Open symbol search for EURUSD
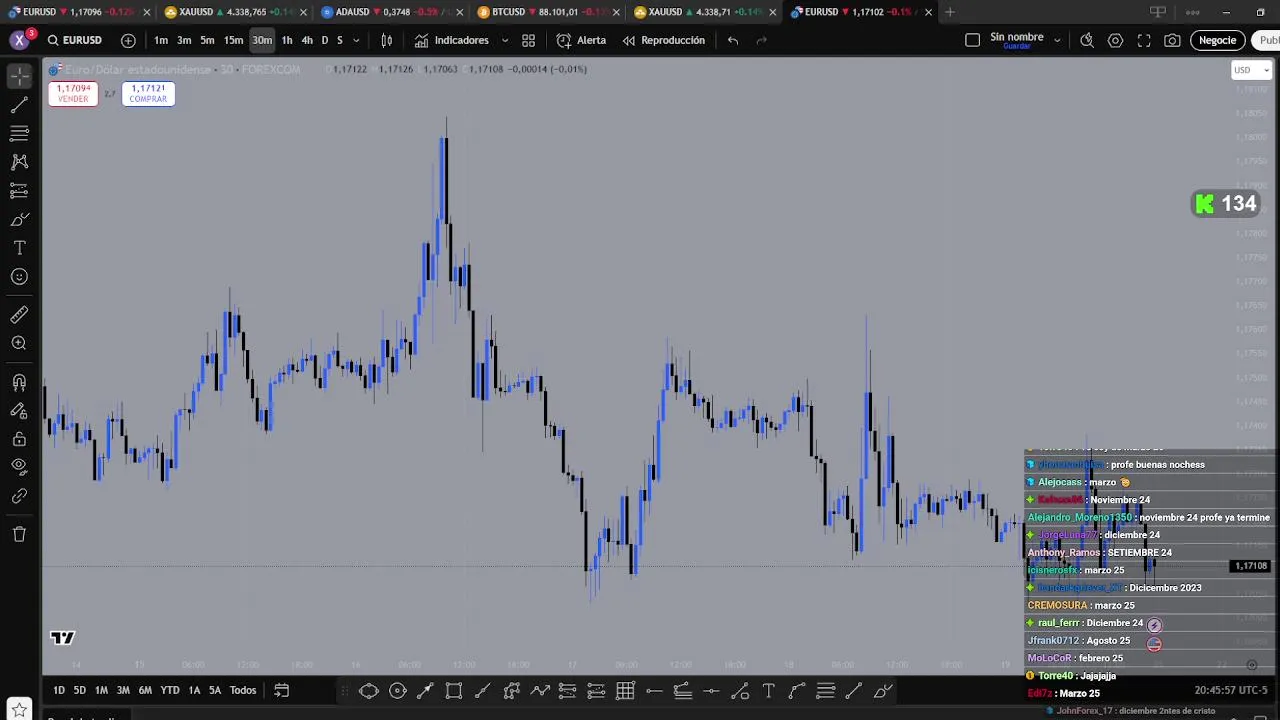1280x720 pixels. pos(75,40)
